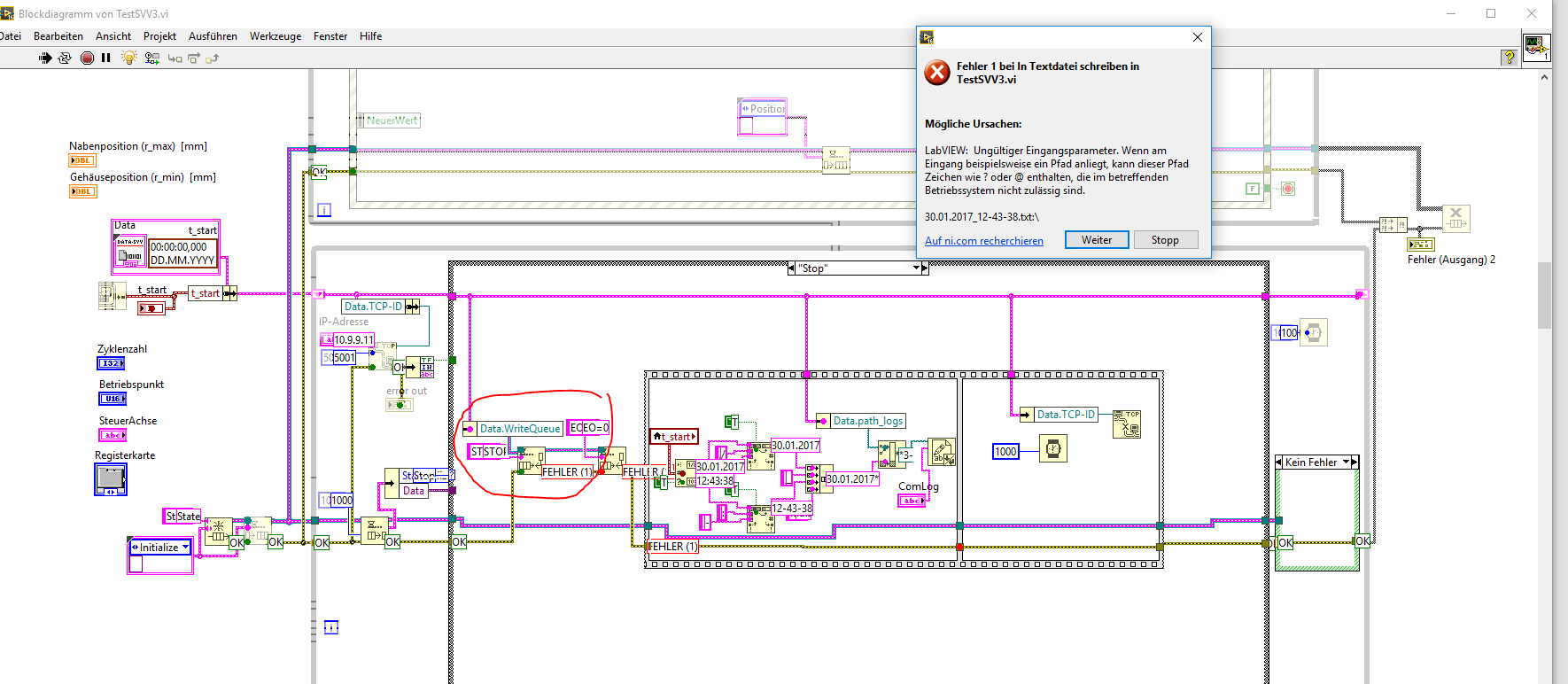
Task: Click the vertical scrollbar thumb
Action: [1544, 295]
